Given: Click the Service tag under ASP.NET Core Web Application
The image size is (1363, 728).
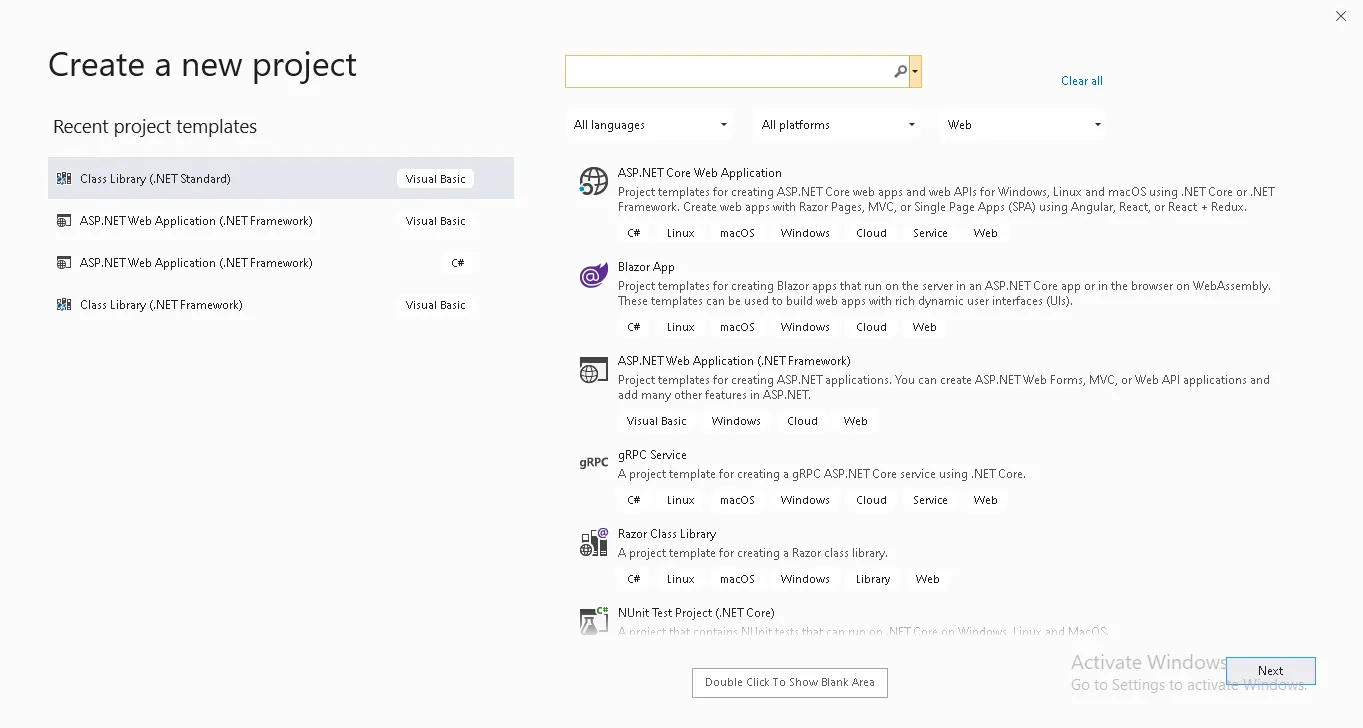Looking at the screenshot, I should [930, 233].
